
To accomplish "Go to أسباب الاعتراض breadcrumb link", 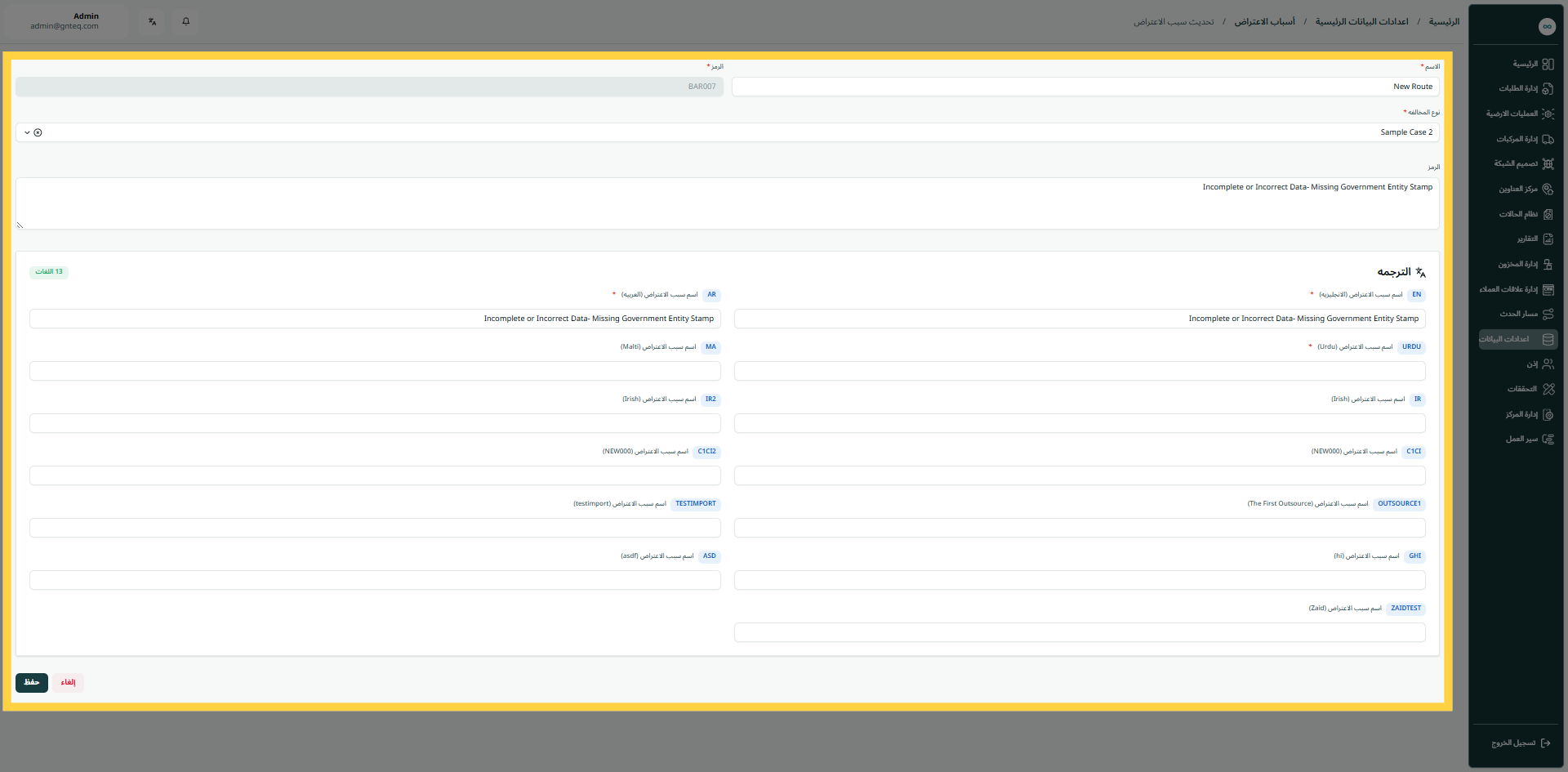I will tap(1264, 22).
